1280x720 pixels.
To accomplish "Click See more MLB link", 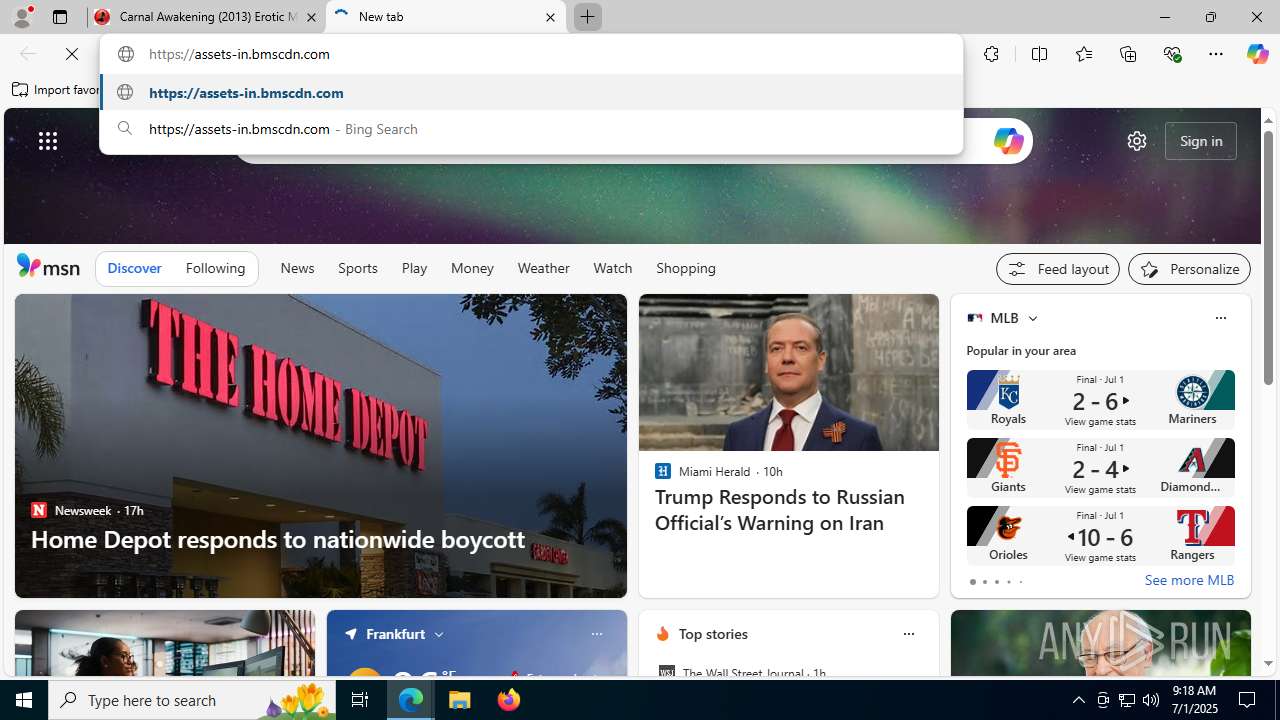I will [1189, 580].
